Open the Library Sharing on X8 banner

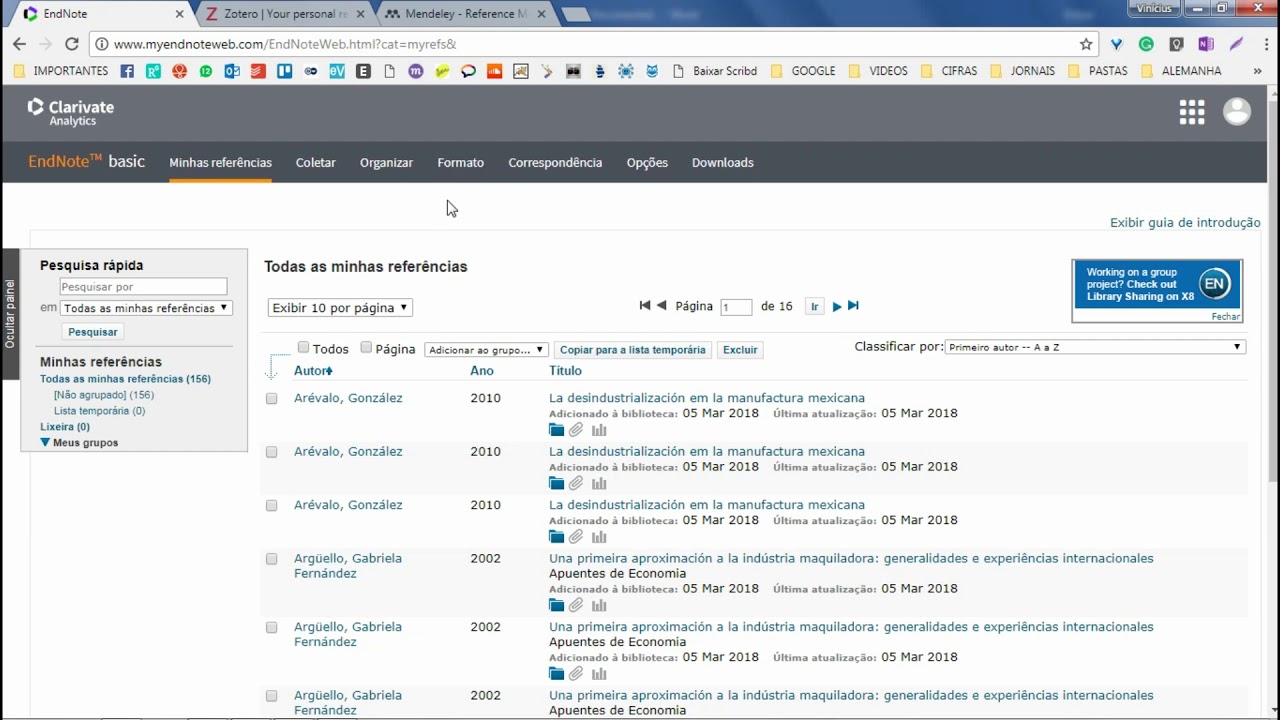point(1157,284)
